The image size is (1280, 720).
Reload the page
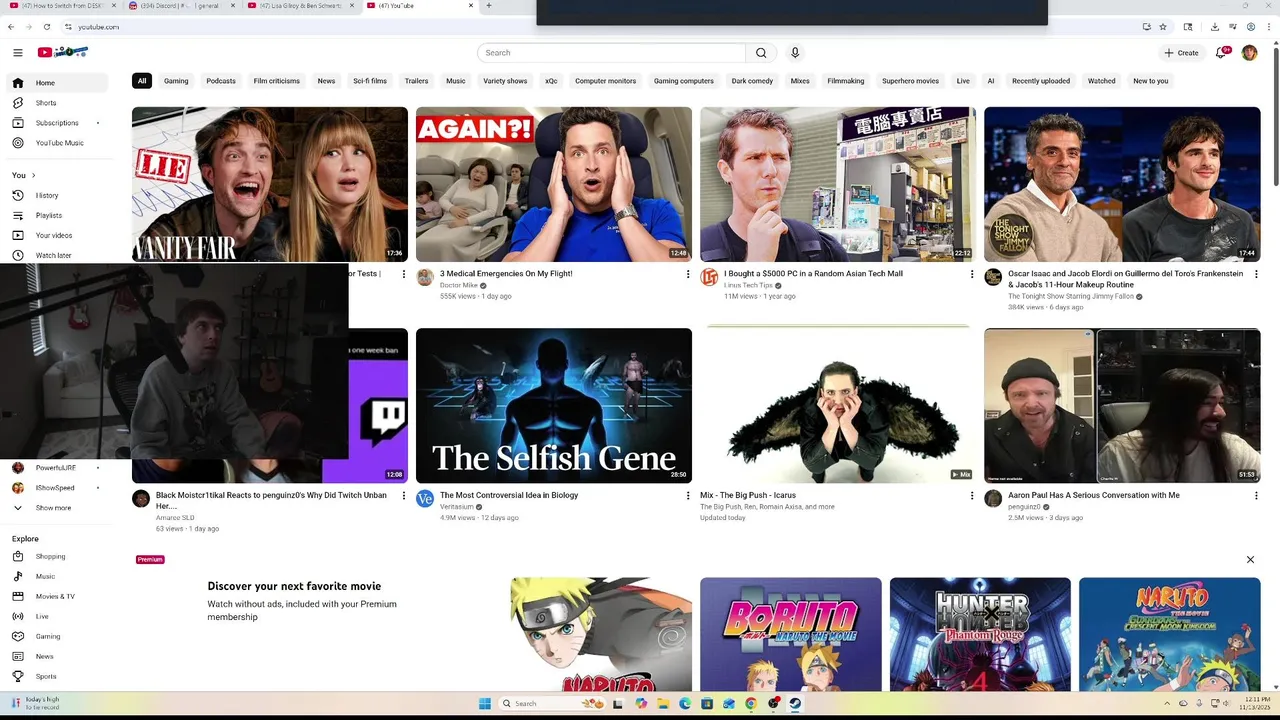pyautogui.click(x=46, y=27)
